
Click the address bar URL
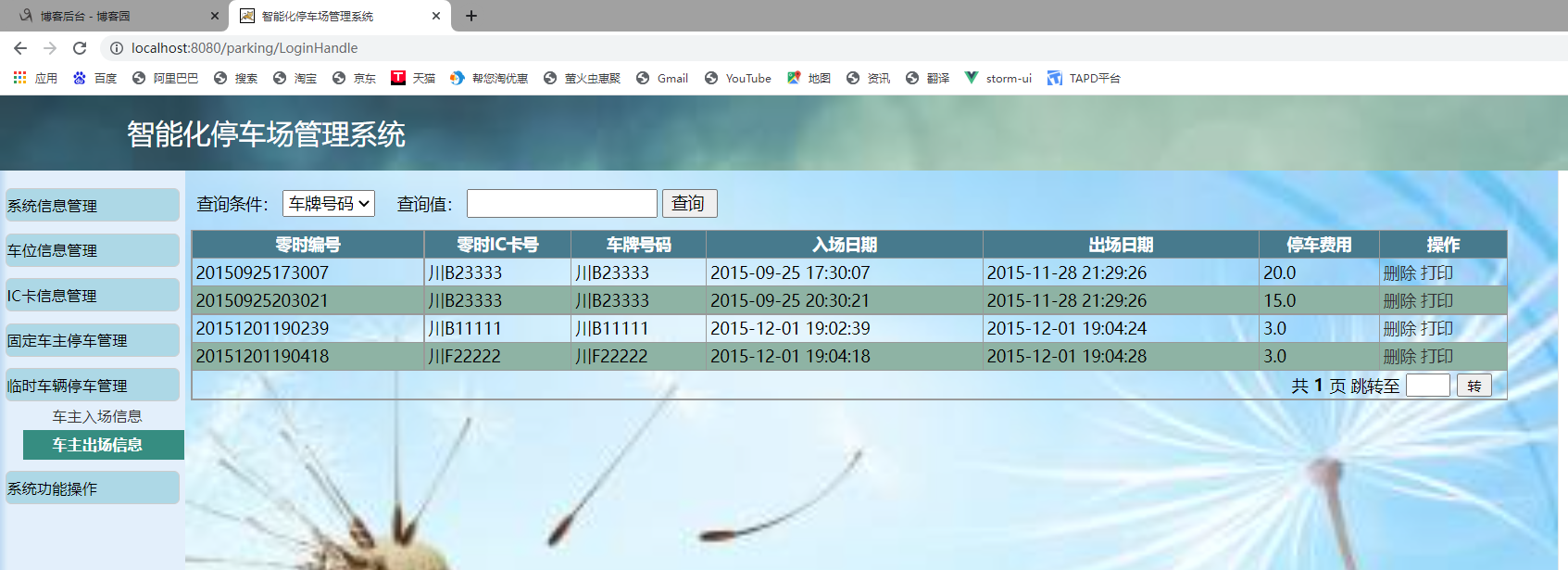[245, 48]
